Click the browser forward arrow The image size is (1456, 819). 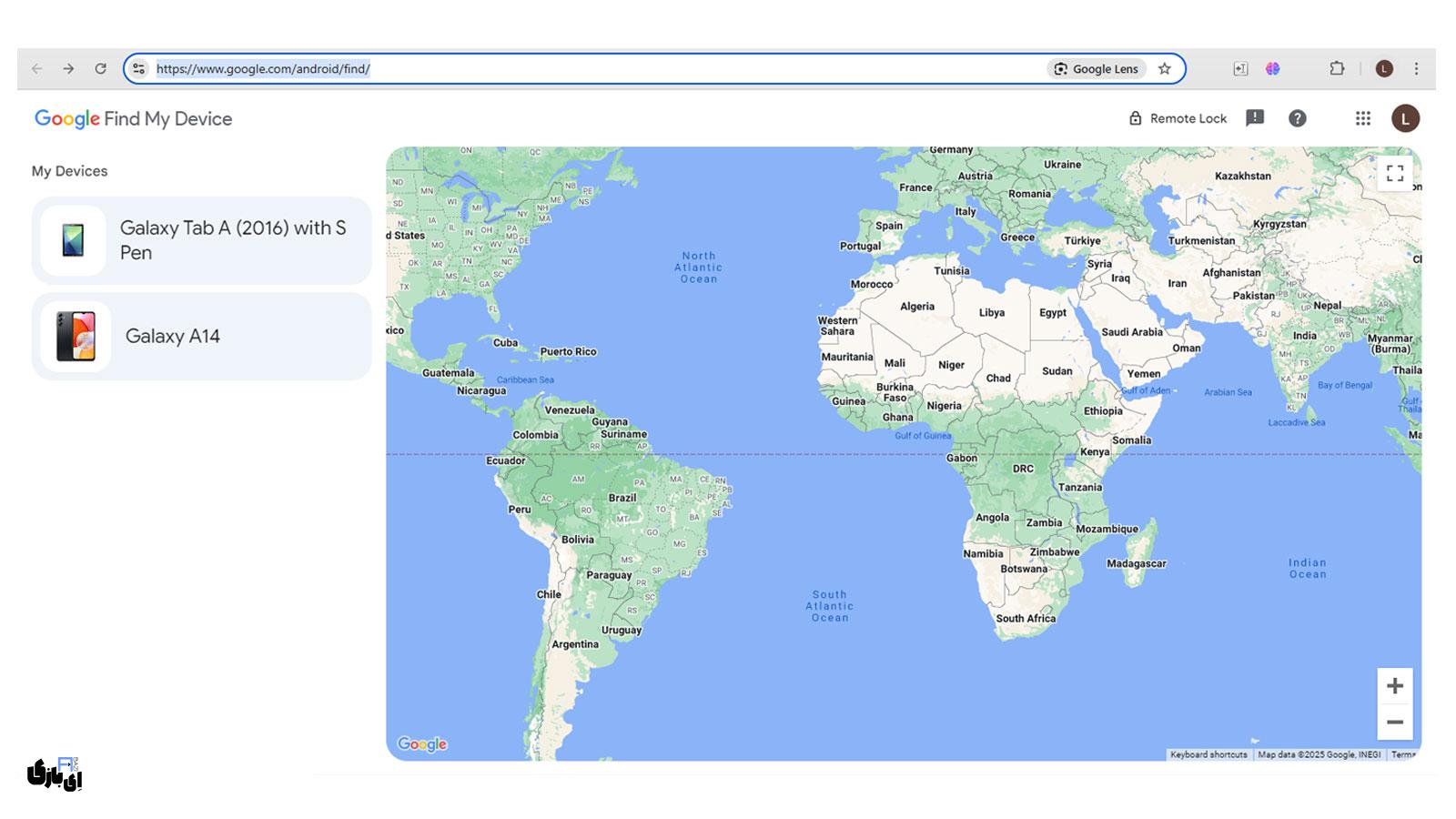point(68,68)
